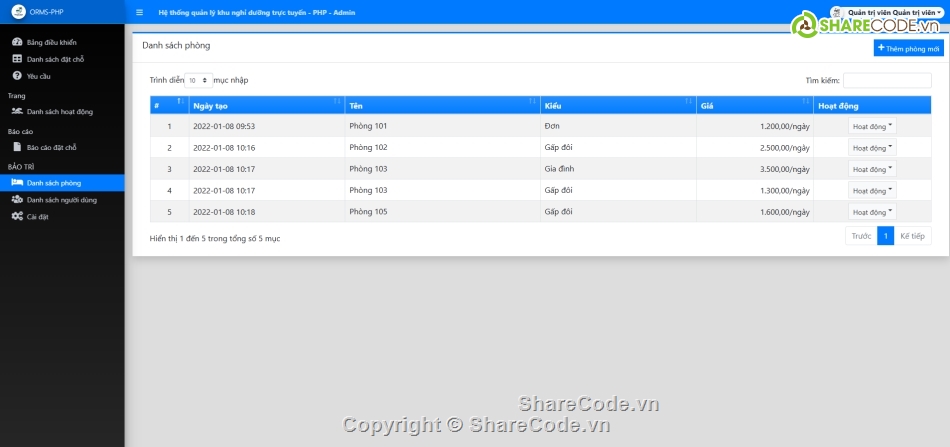Click the file icon beside Báo cáo đặt chỗ
Screen dimensions: 950x447
[x=17, y=147]
